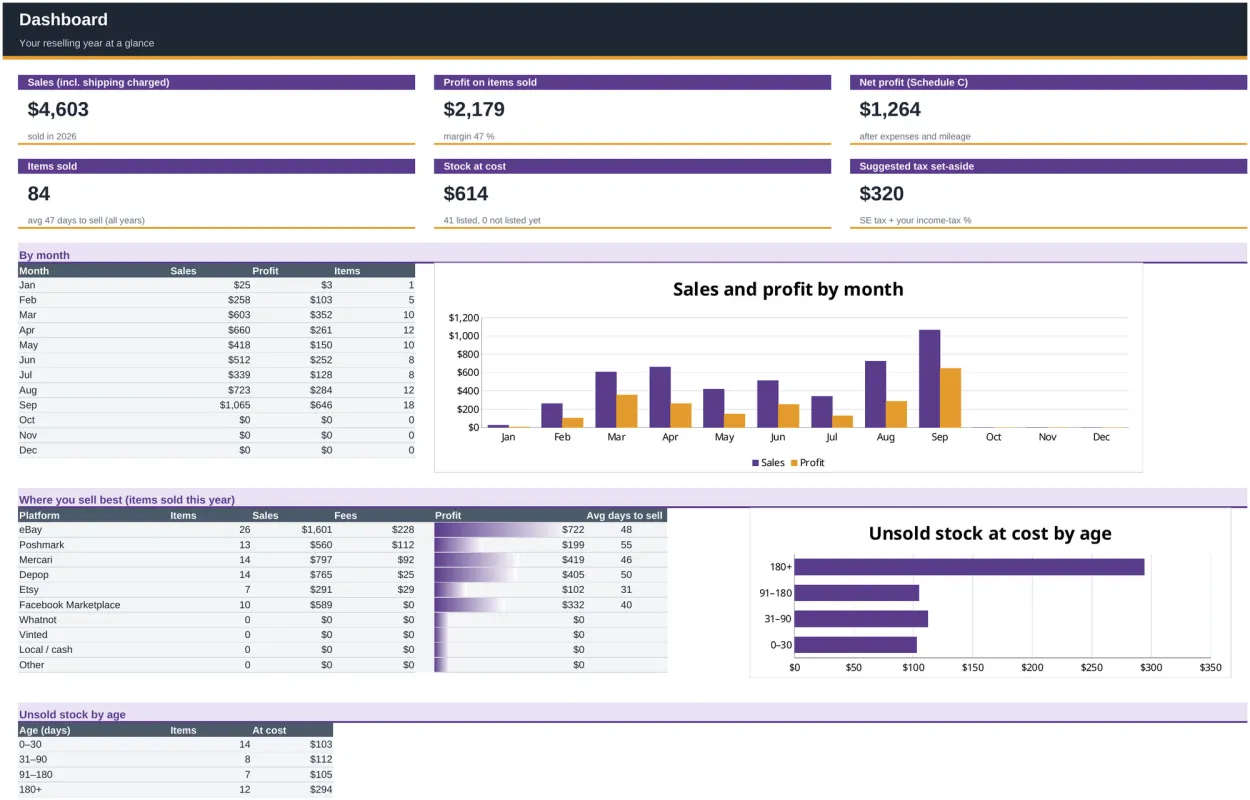Select the Mar month row label
The width and height of the screenshot is (1250, 800).
tap(28, 315)
